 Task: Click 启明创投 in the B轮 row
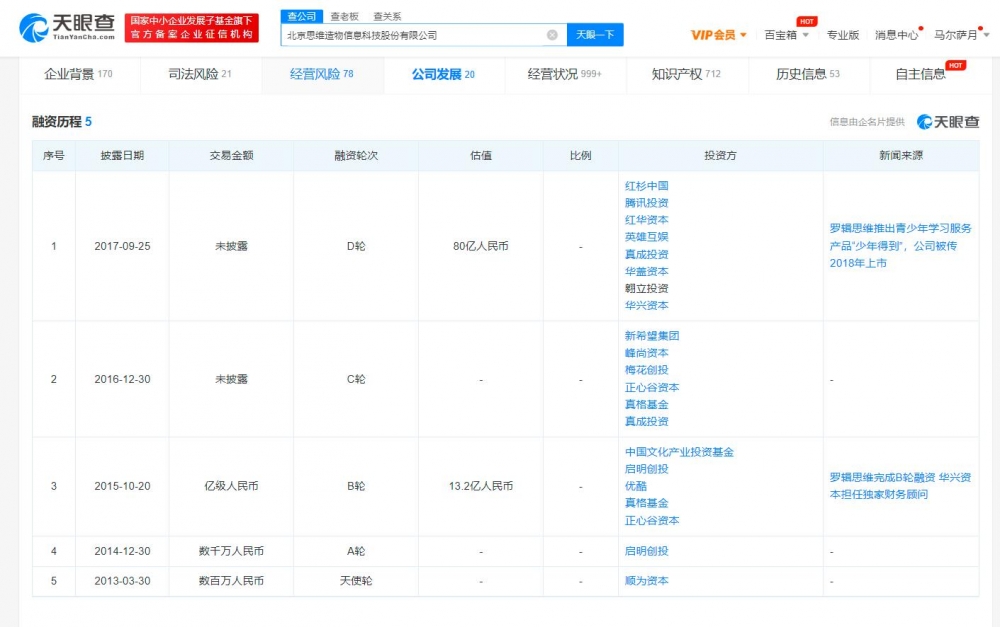[647, 469]
